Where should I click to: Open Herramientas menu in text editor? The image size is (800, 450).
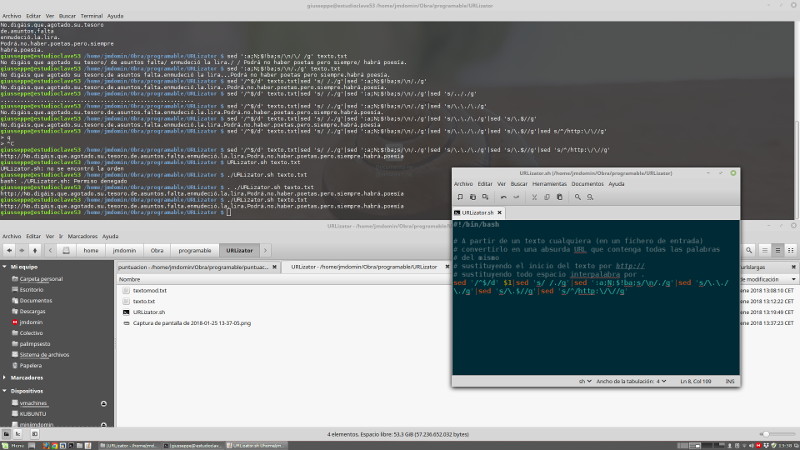coord(549,184)
